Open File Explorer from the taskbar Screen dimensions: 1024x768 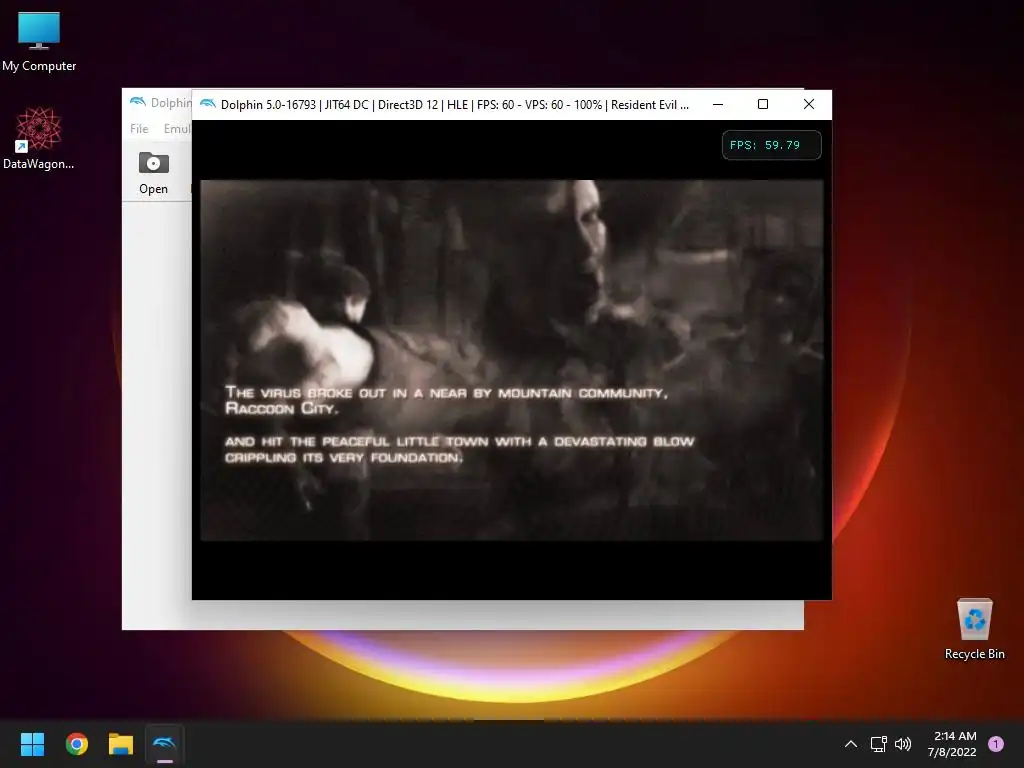coord(121,744)
